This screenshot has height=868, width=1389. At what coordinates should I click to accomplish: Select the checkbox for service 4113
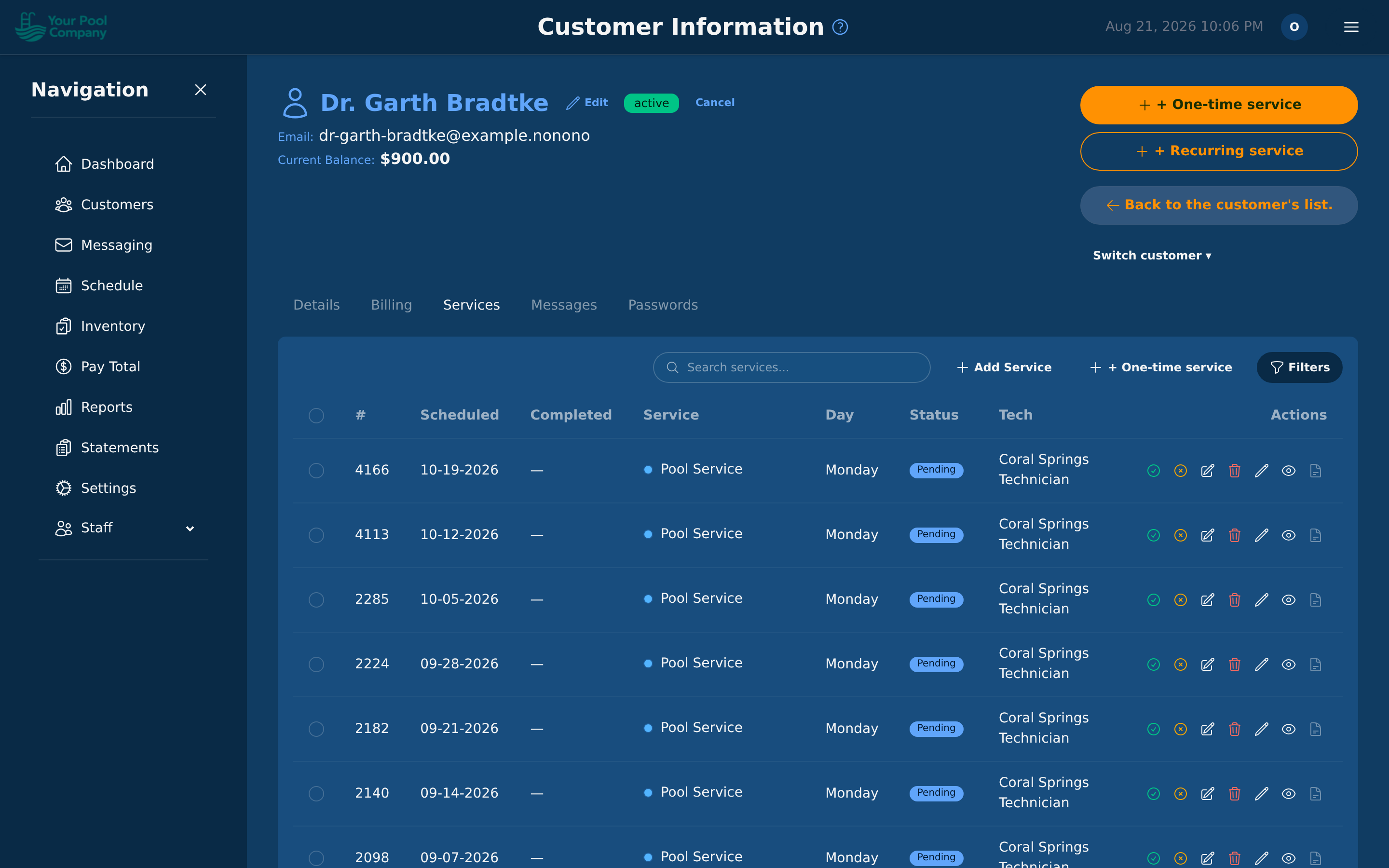[x=316, y=536]
